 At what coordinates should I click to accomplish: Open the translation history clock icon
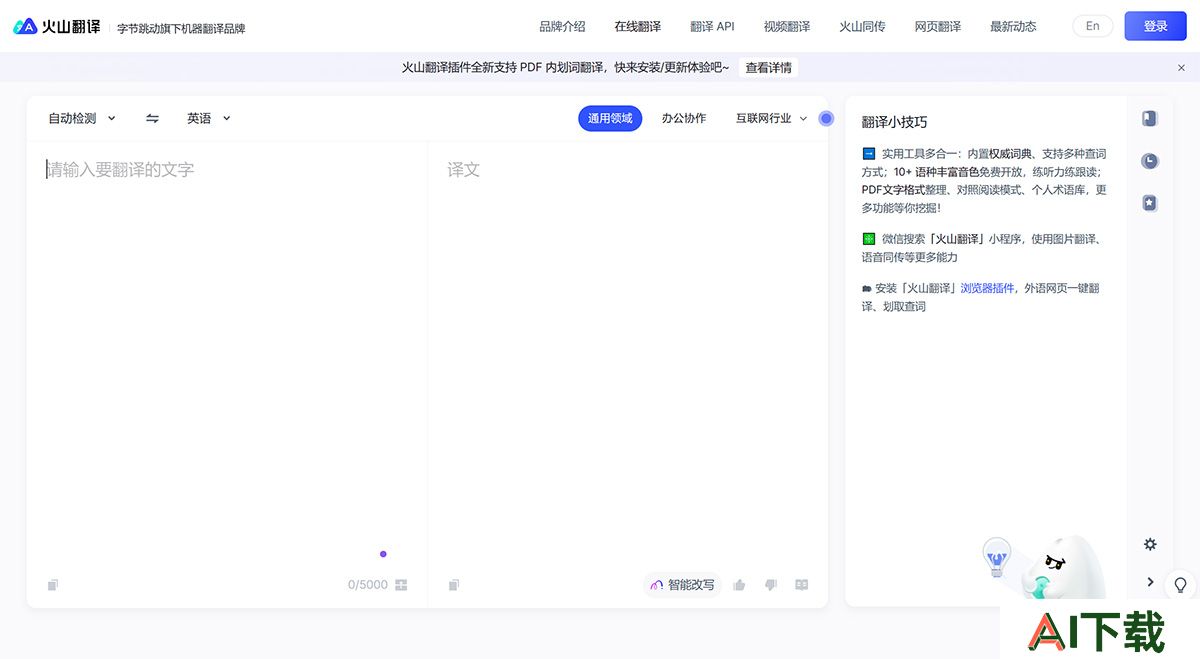1150,160
